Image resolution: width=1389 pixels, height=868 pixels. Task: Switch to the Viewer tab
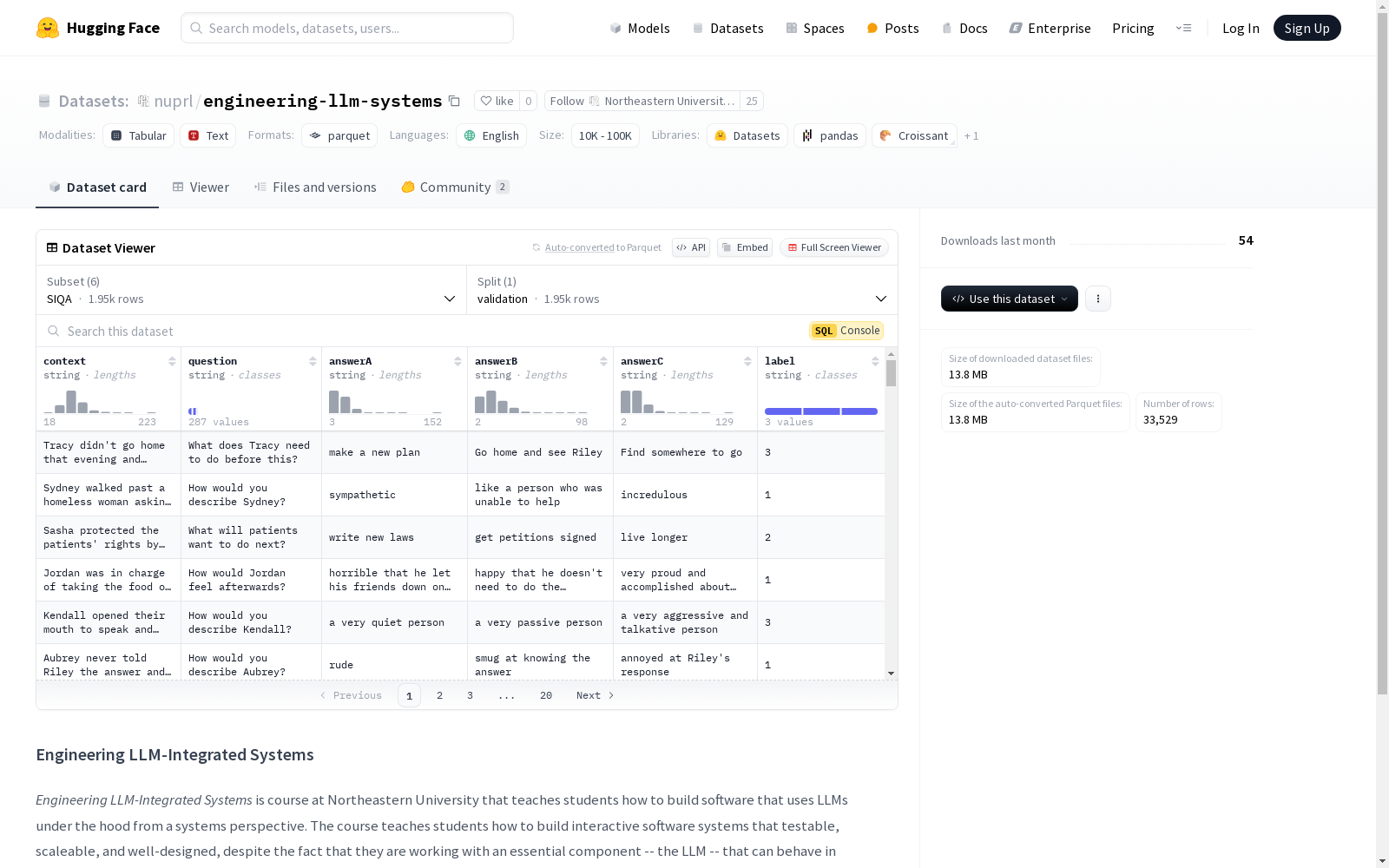click(201, 187)
